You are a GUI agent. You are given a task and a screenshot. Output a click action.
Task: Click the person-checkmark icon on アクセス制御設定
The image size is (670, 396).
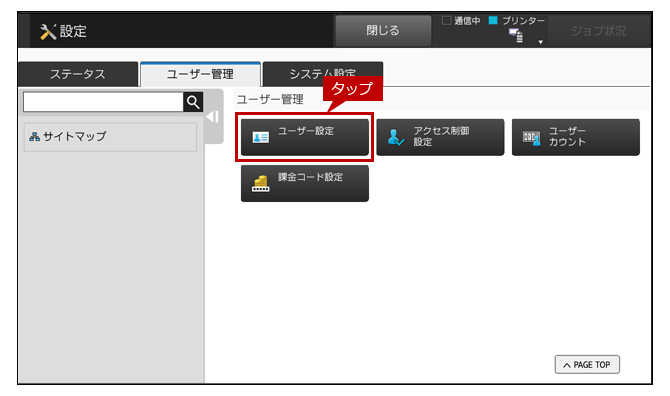tap(396, 137)
